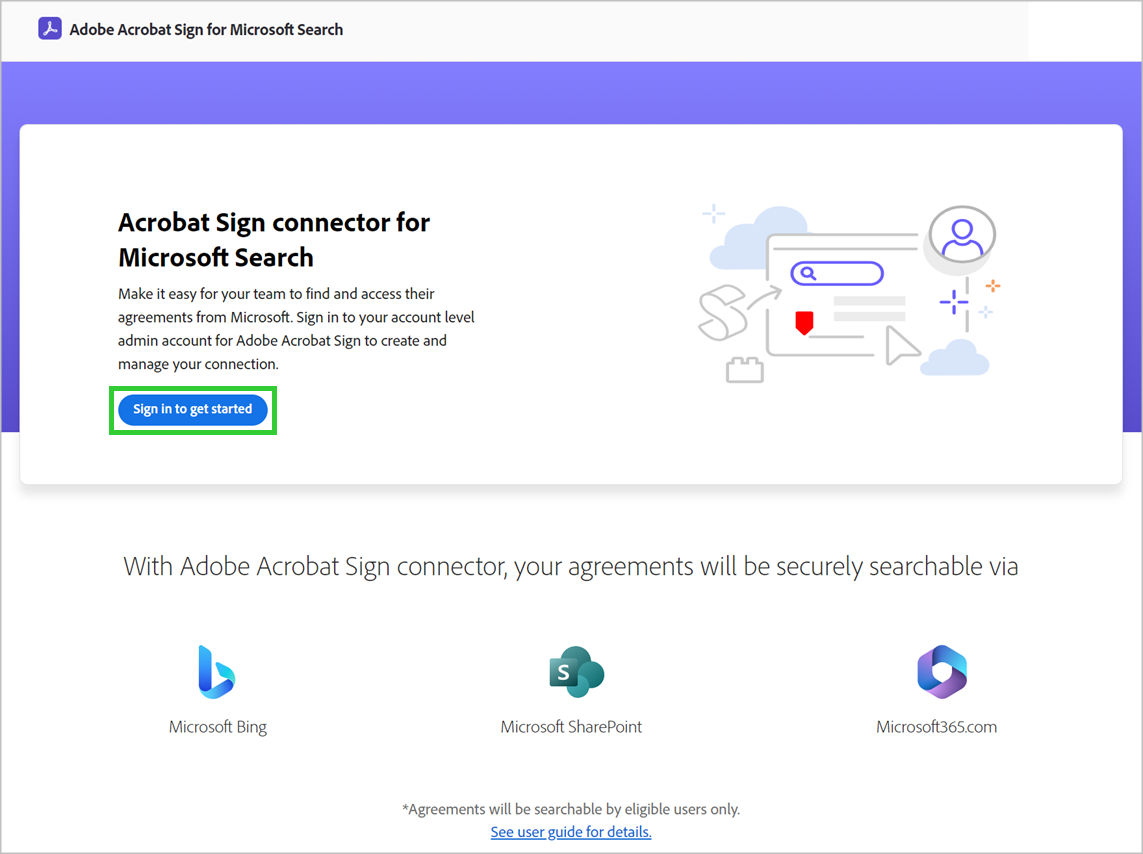Click Sign in to get started button
The image size is (1143, 854).
[192, 410]
